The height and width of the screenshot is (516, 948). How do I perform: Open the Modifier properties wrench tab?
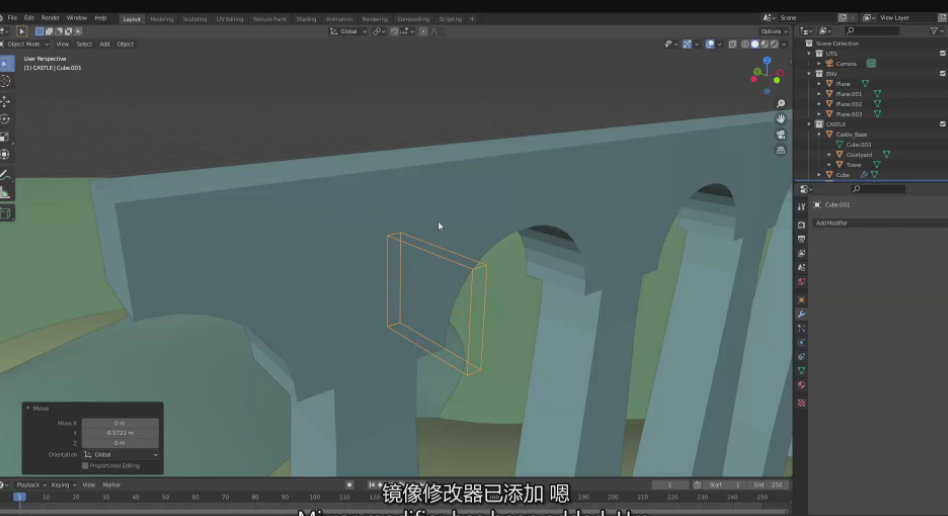(801, 315)
